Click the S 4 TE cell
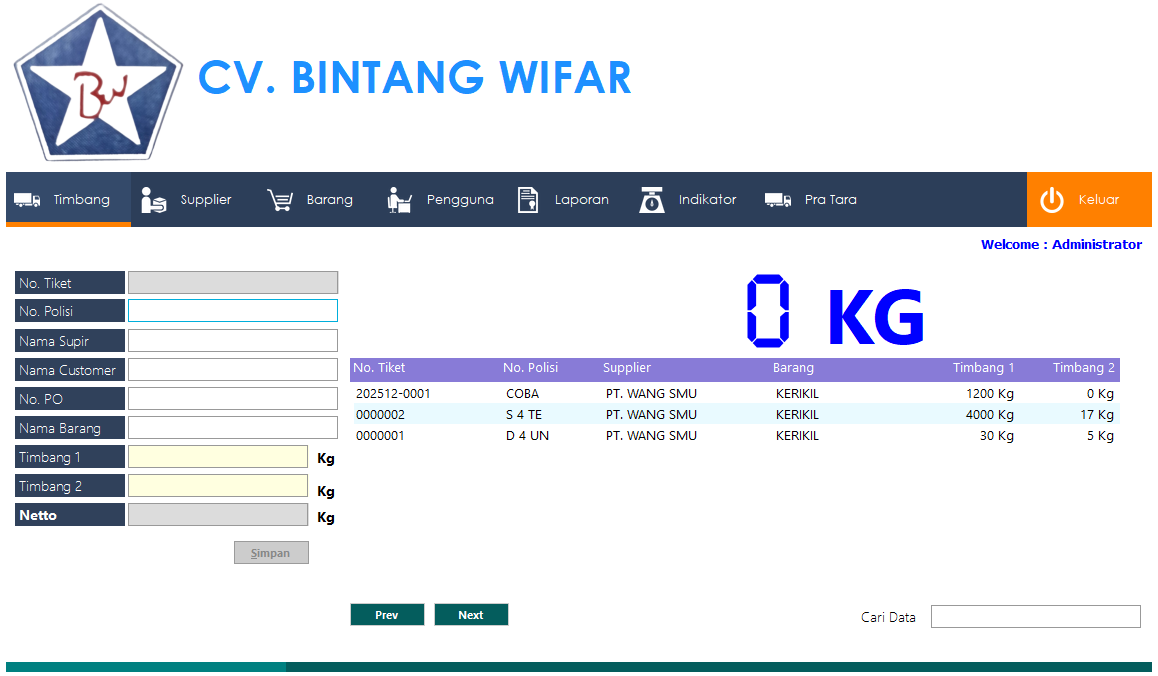Screen dimensions: 1158x676 pos(524,414)
